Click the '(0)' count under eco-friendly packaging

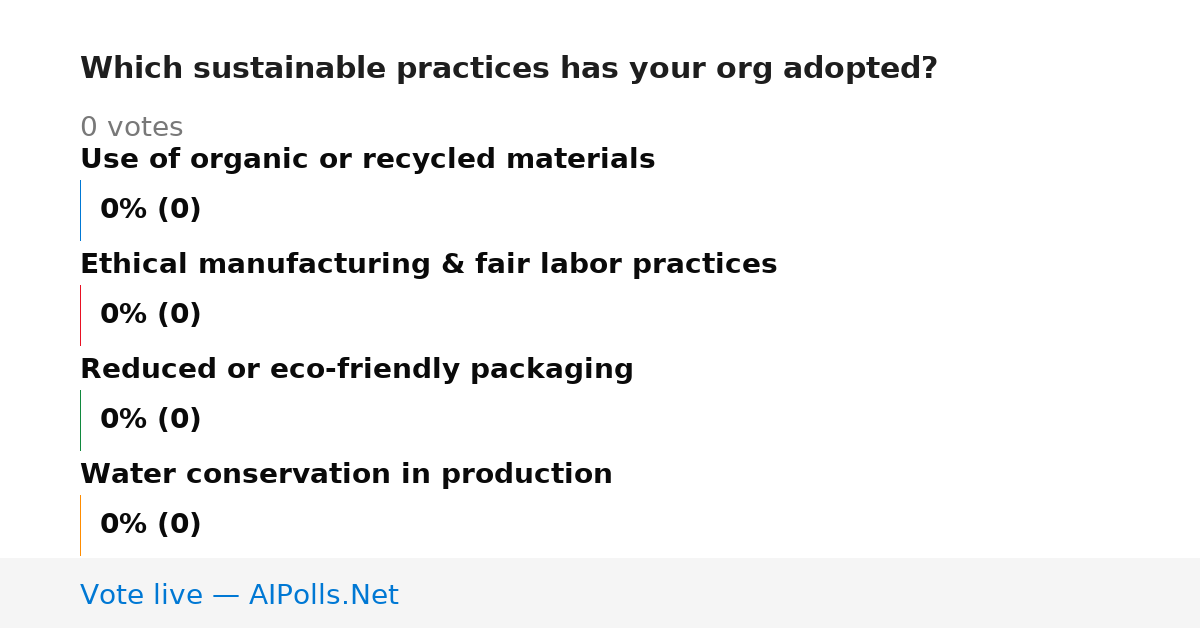pyautogui.click(x=179, y=420)
